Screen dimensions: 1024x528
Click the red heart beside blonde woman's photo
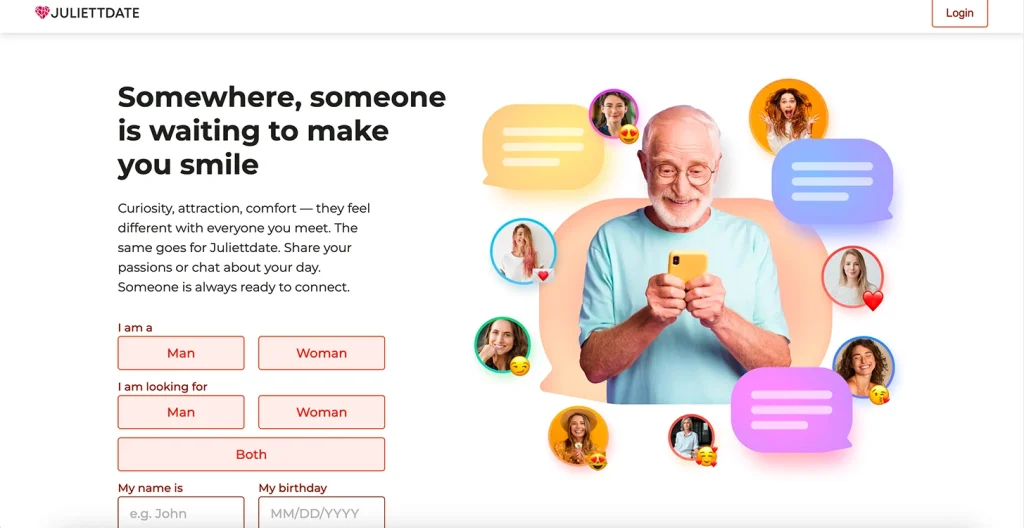(872, 301)
